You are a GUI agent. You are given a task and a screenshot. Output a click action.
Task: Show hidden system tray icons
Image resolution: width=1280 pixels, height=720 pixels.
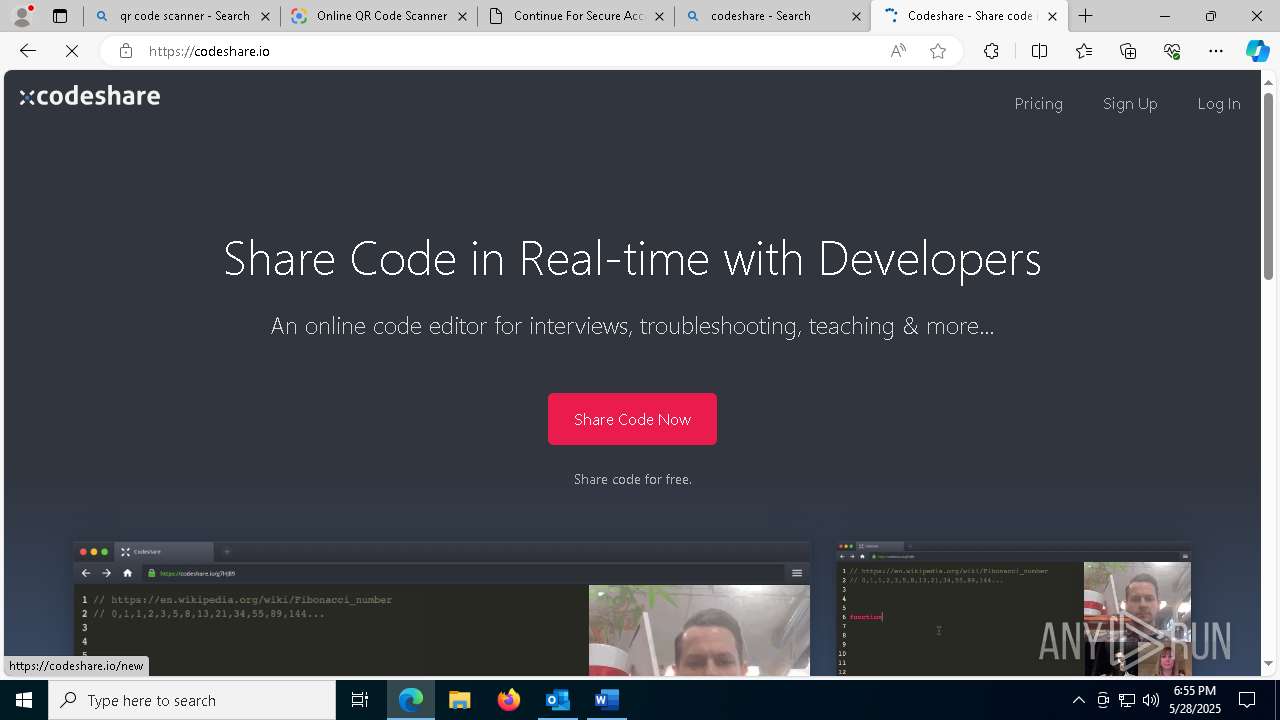pos(1078,700)
